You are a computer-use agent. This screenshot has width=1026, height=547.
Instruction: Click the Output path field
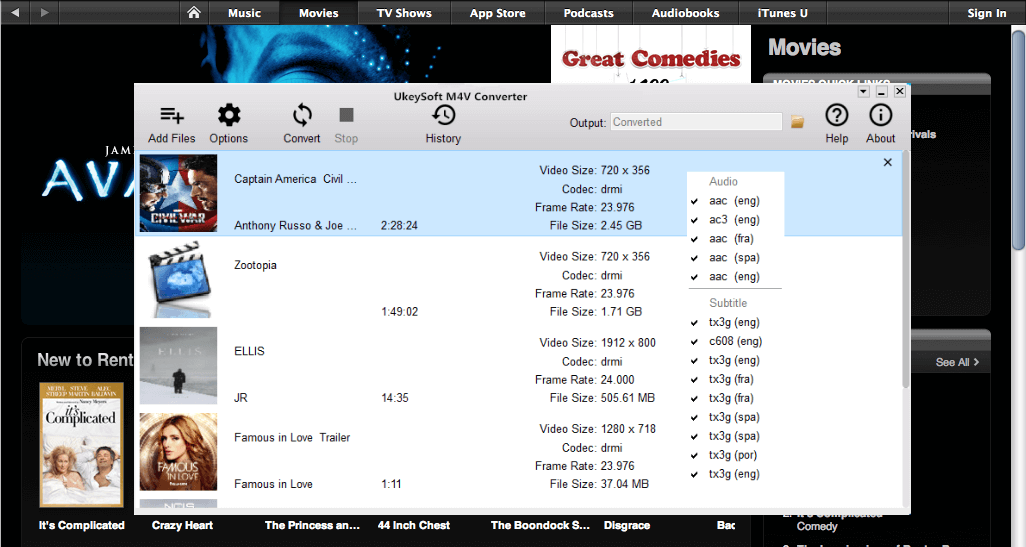click(x=696, y=122)
